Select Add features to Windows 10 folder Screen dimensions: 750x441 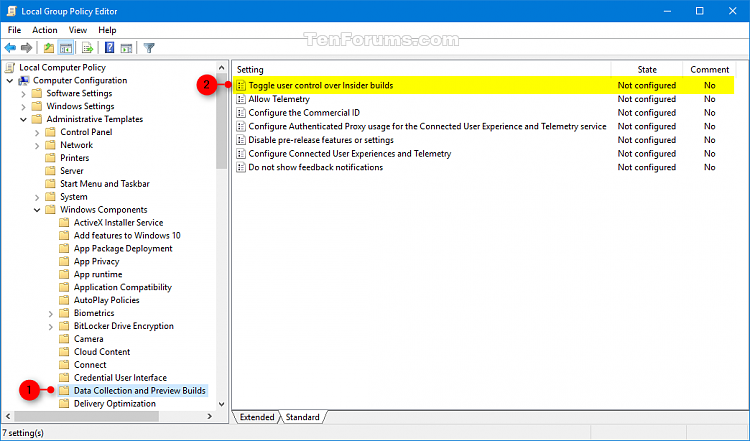[127, 235]
